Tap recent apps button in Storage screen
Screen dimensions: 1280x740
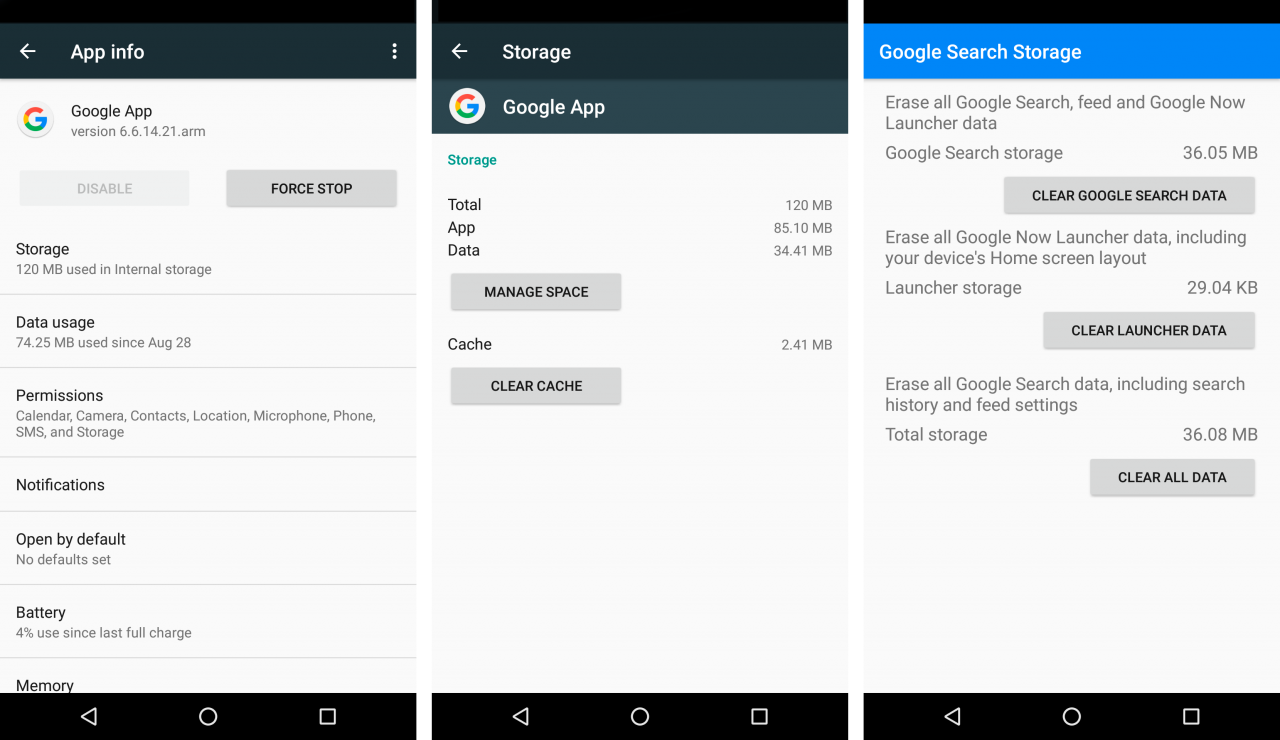tap(759, 716)
